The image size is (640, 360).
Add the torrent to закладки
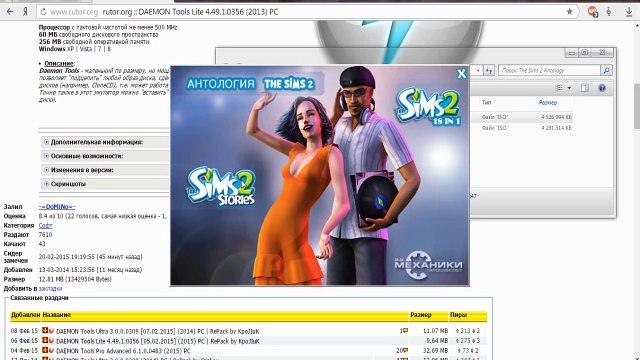pyautogui.click(x=50, y=289)
